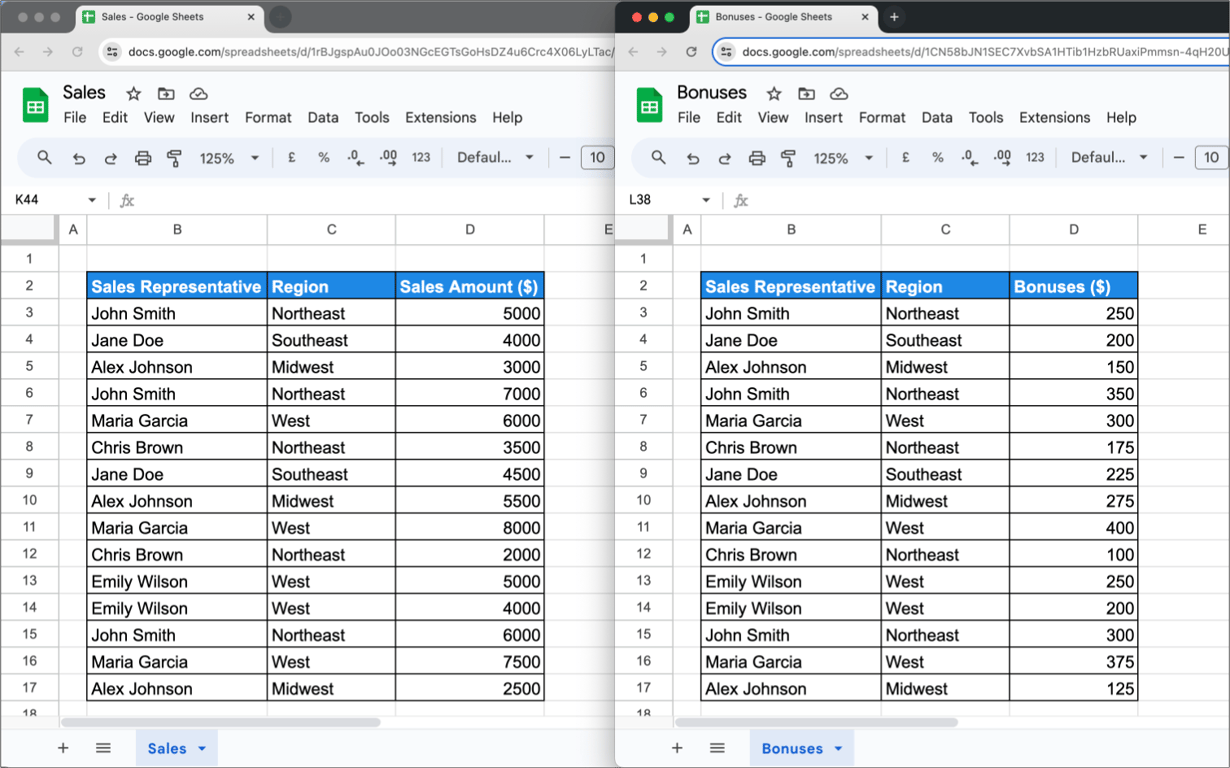Click Sales Amount ($) header cell

click(470, 286)
